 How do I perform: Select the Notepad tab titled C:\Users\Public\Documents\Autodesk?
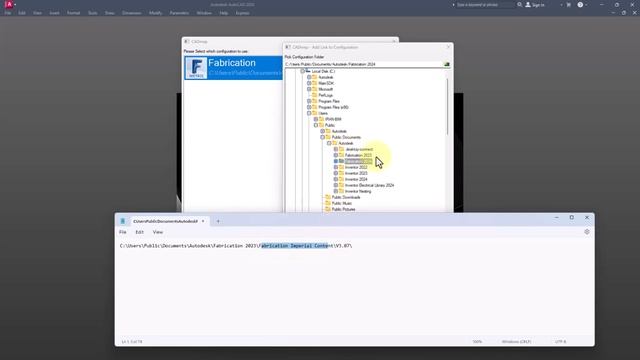165,221
